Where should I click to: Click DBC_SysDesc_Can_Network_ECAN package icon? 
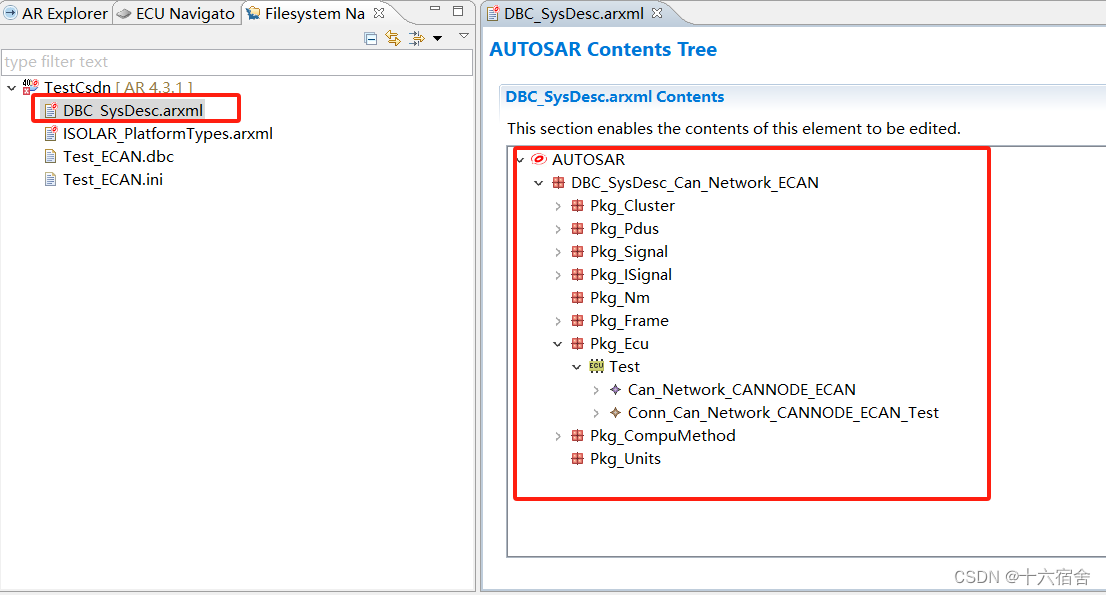(x=558, y=183)
